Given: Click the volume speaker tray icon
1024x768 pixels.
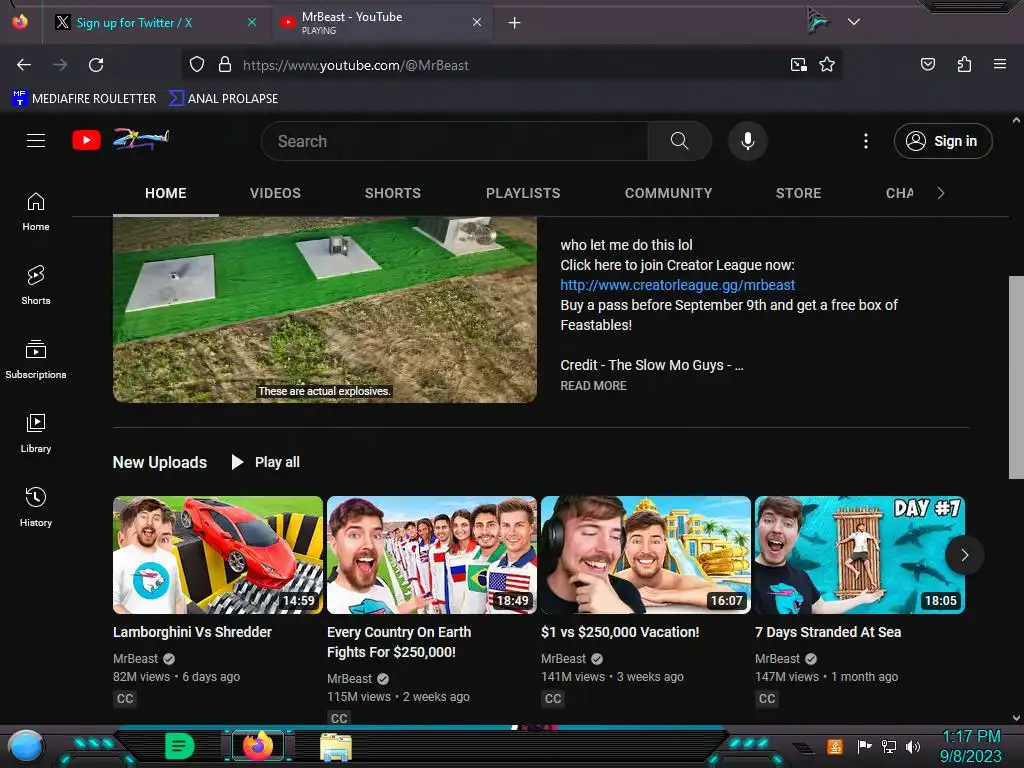Looking at the screenshot, I should pos(913,746).
